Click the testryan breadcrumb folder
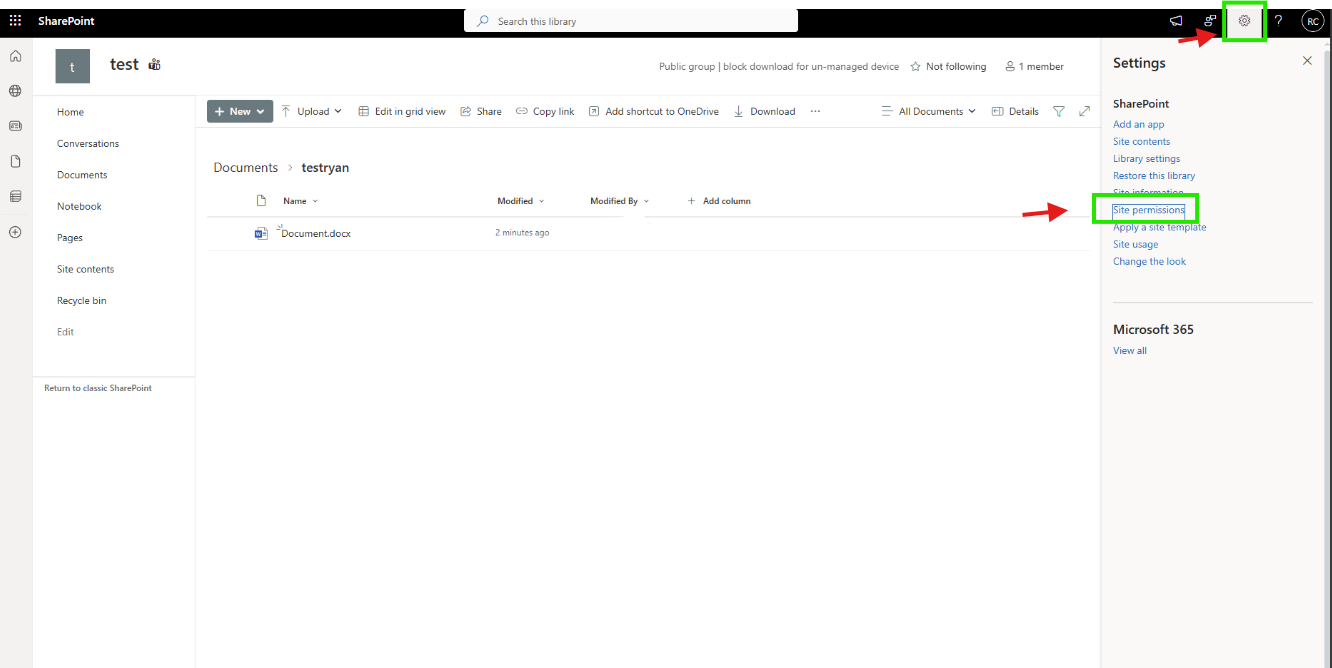Viewport: 1332px width, 668px height. click(x=325, y=168)
